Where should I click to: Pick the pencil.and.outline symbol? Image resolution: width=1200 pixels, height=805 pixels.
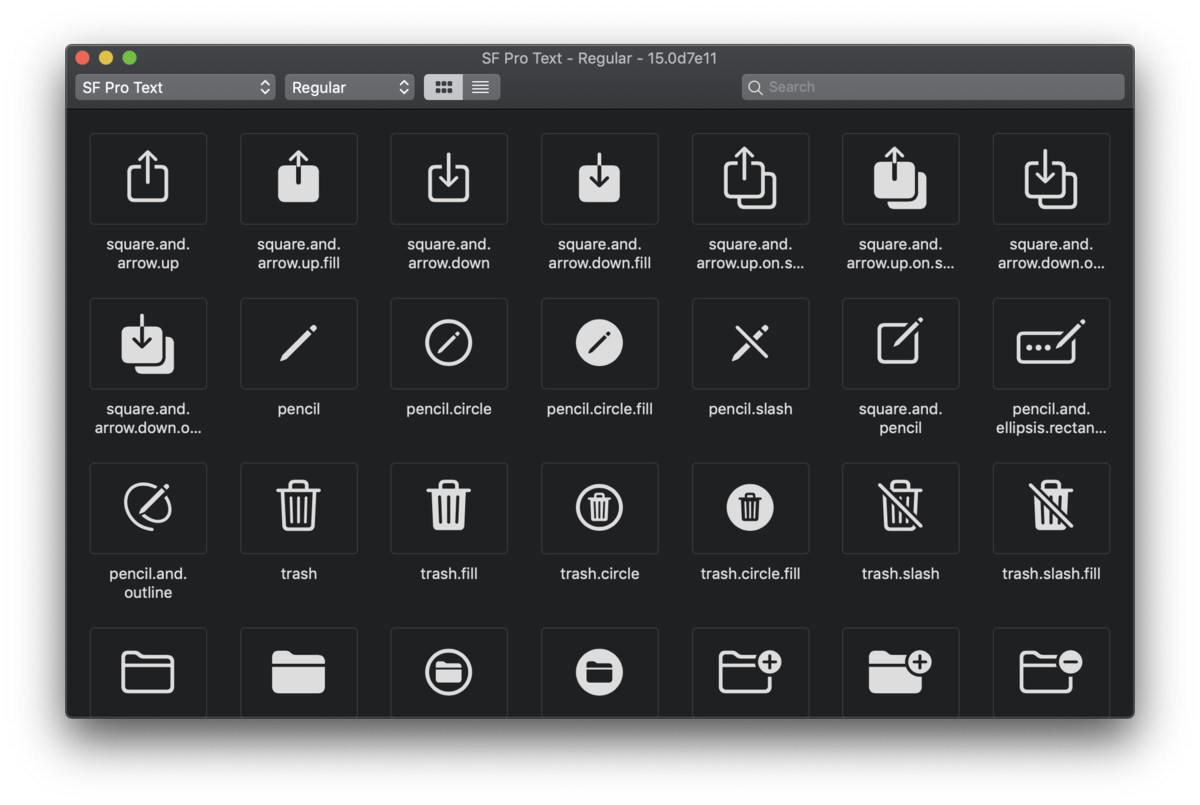click(148, 508)
